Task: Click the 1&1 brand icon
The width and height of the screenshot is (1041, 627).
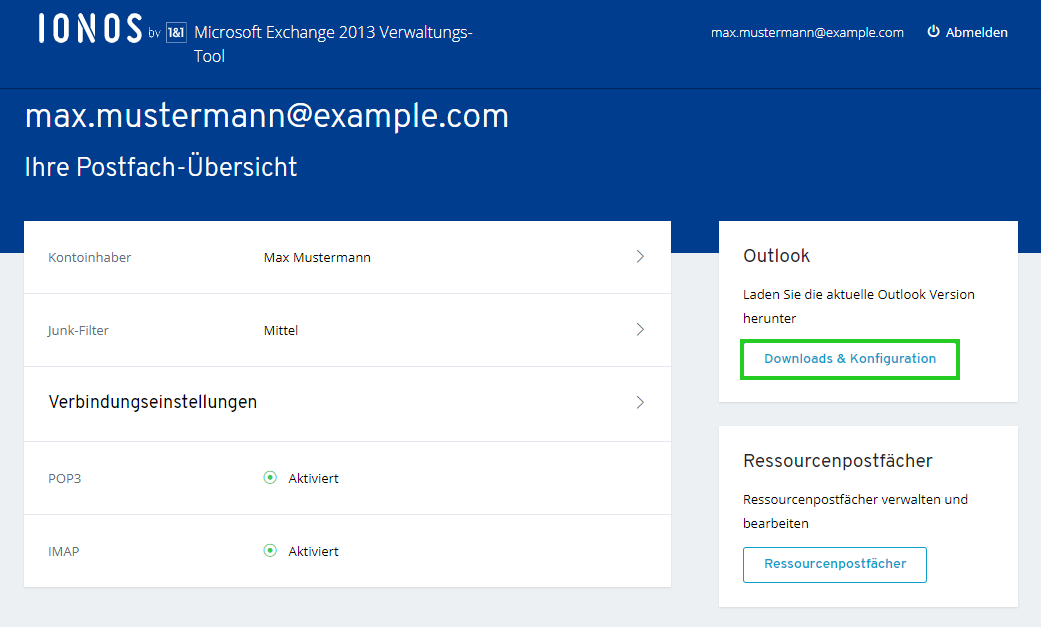Action: pos(176,32)
